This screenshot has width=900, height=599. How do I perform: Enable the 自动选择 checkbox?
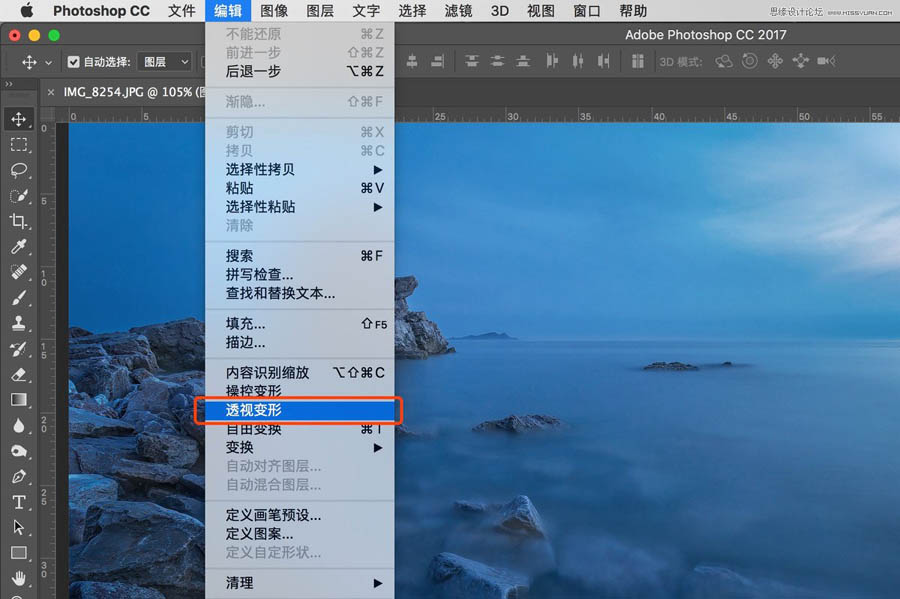[73, 61]
